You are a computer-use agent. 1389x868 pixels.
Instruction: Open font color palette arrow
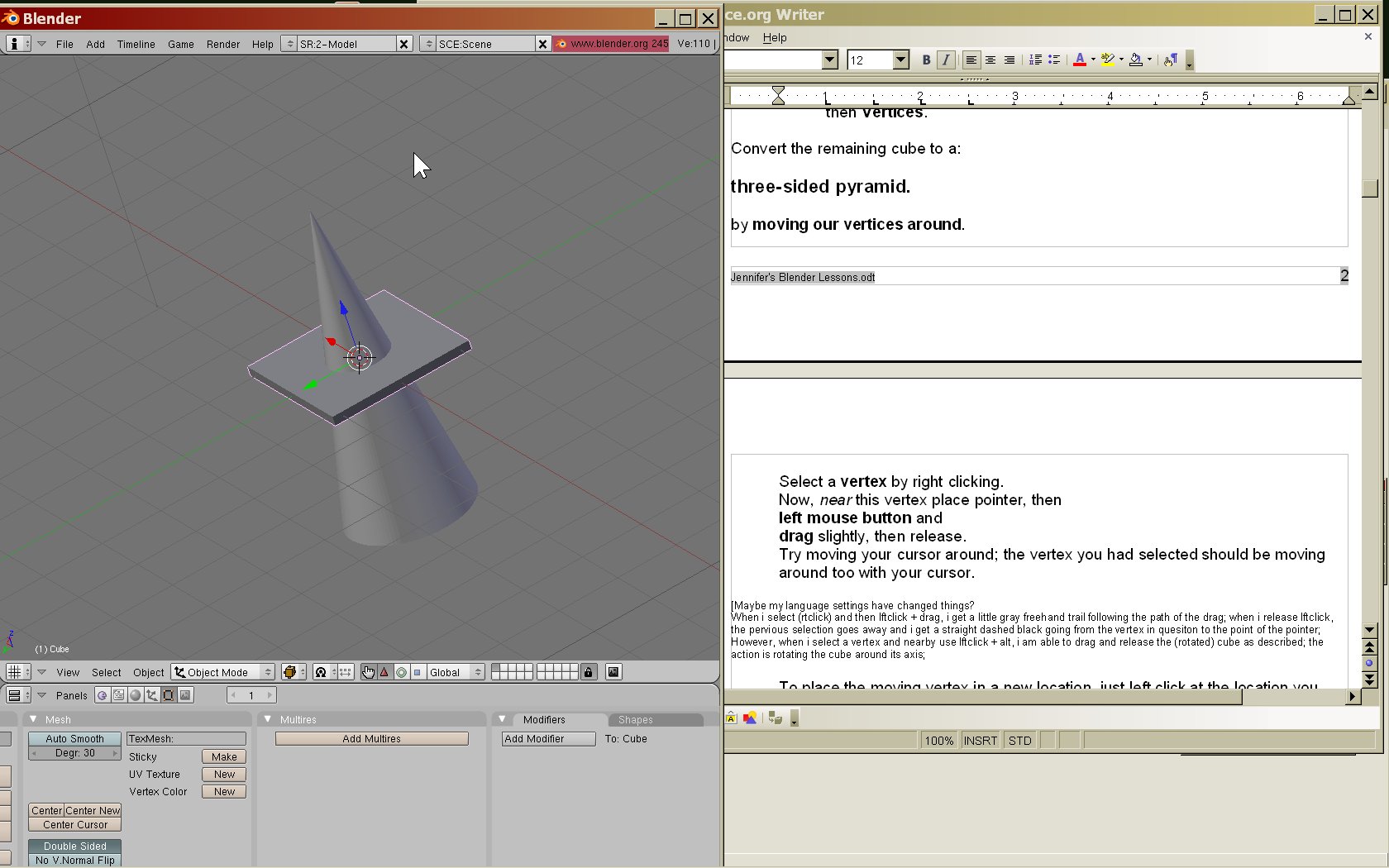pyautogui.click(x=1093, y=60)
